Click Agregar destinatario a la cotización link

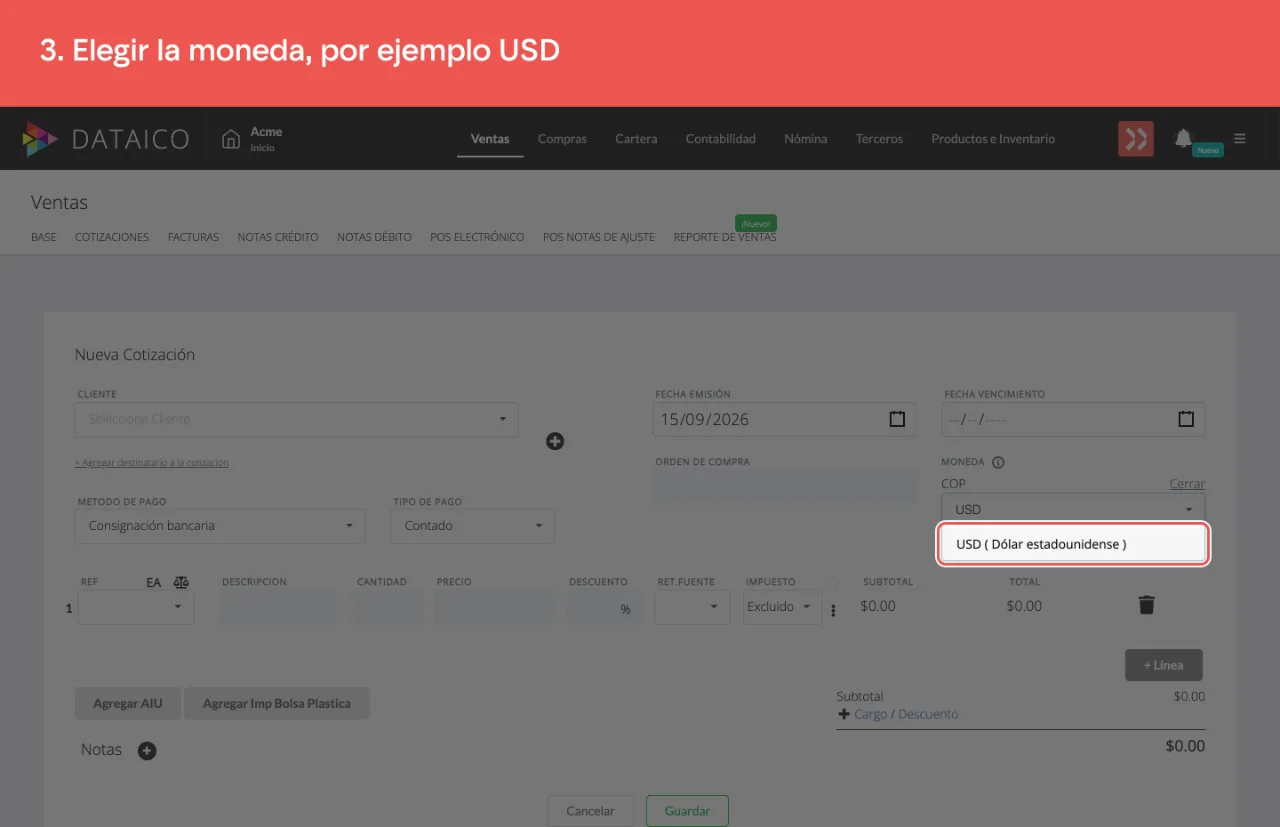click(152, 463)
